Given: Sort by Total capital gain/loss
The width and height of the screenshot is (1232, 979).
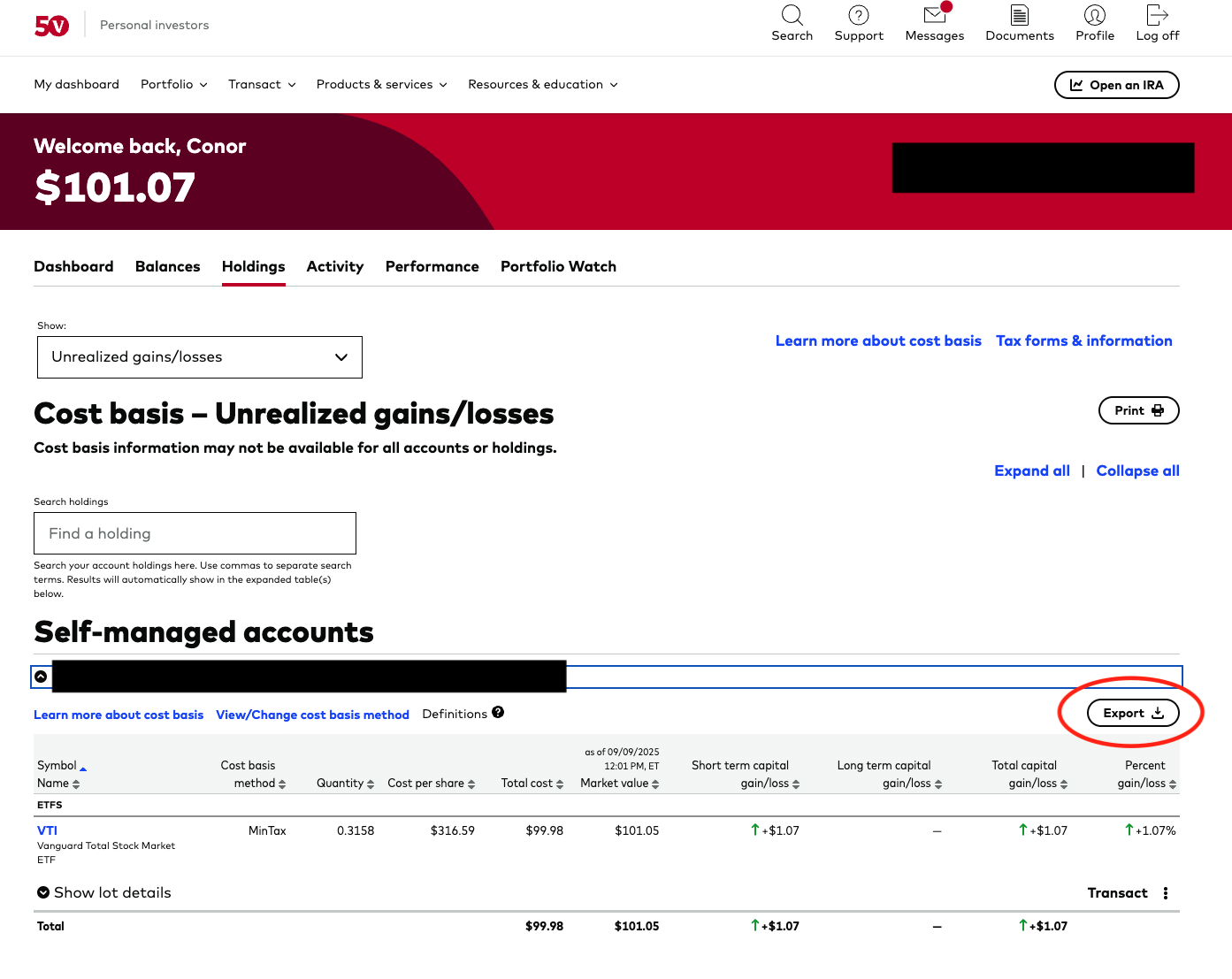Looking at the screenshot, I should [1029, 775].
